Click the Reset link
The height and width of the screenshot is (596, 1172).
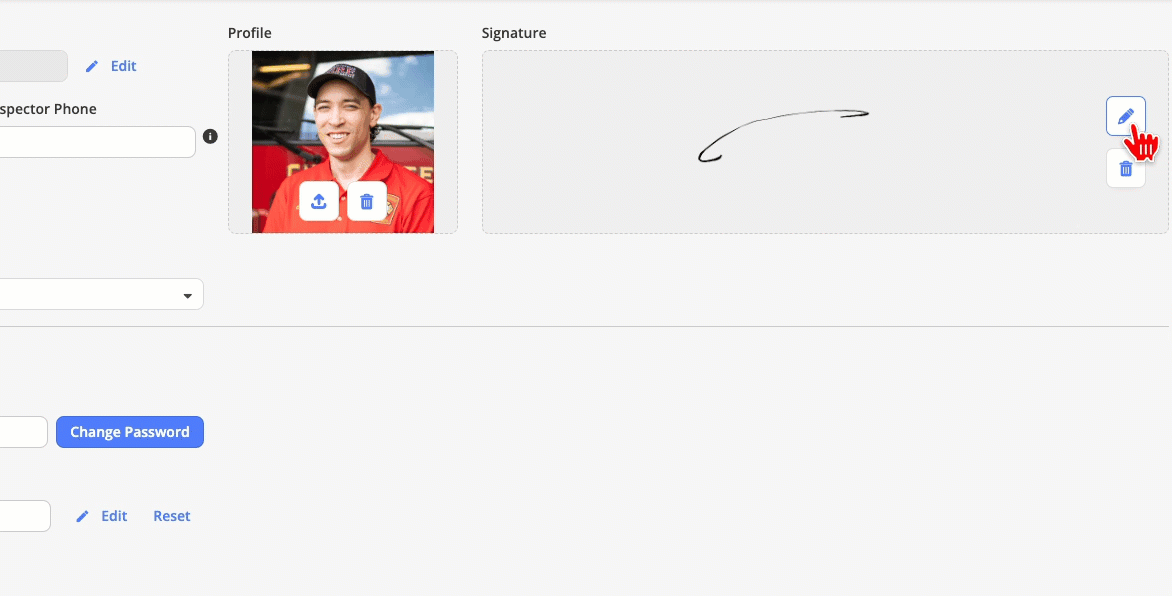point(172,516)
